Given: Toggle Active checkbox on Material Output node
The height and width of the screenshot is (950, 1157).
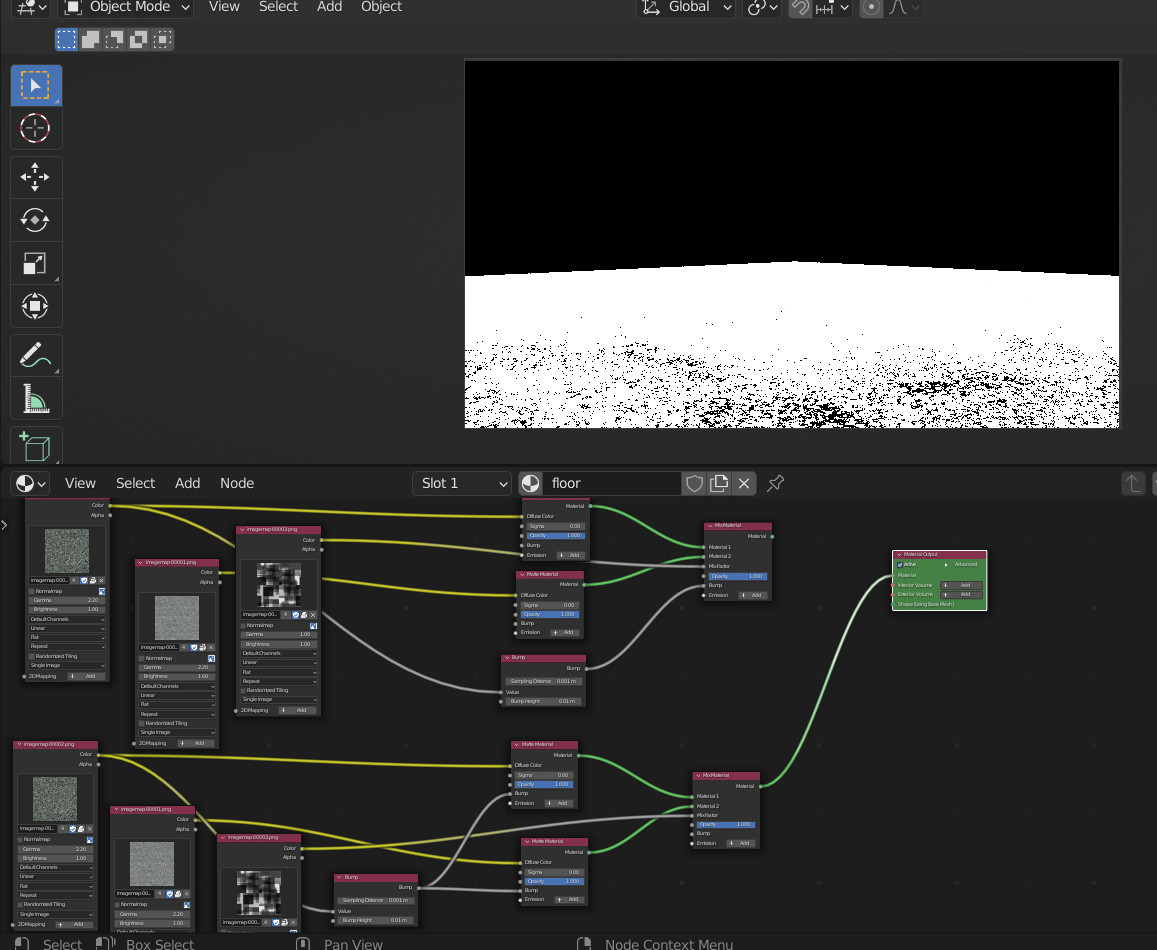Looking at the screenshot, I should pyautogui.click(x=900, y=565).
